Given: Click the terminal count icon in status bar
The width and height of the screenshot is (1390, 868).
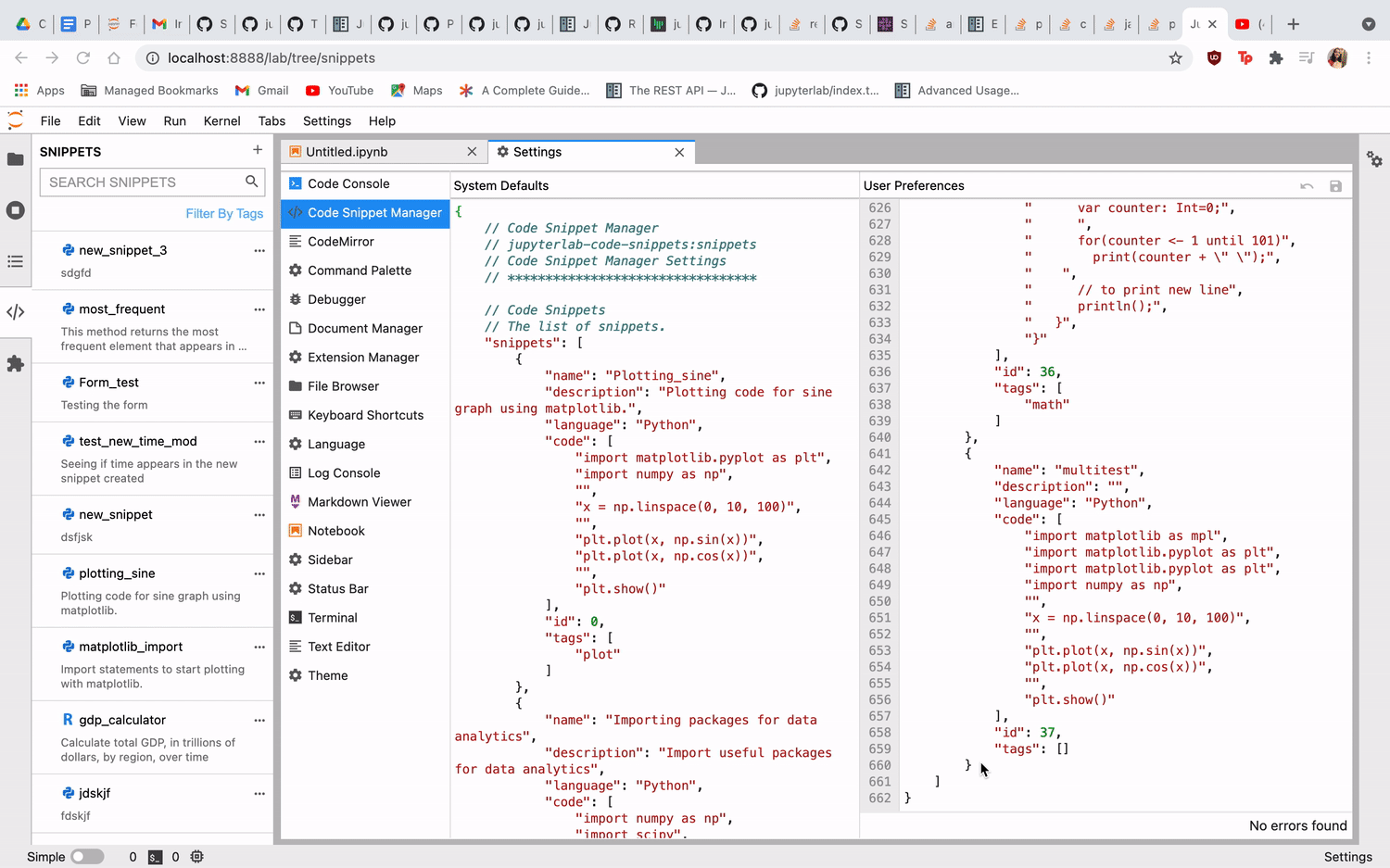Looking at the screenshot, I should click(156, 857).
